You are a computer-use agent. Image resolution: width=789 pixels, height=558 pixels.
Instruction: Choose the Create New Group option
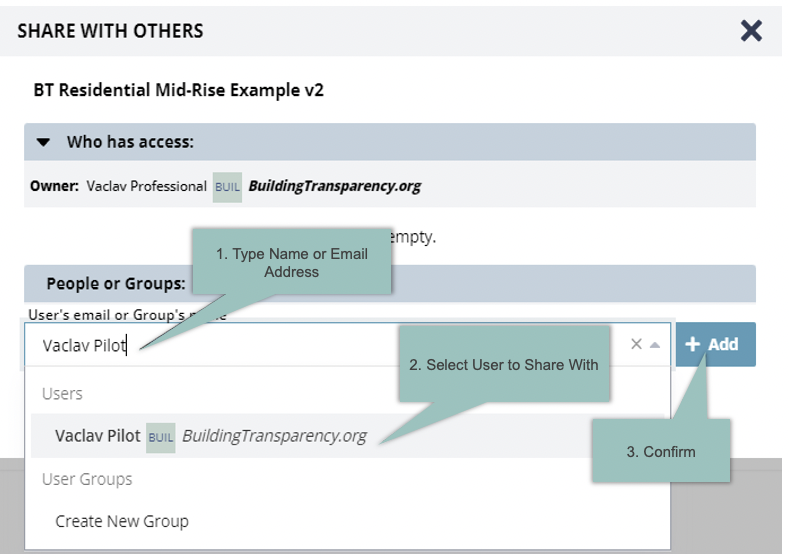tap(122, 521)
